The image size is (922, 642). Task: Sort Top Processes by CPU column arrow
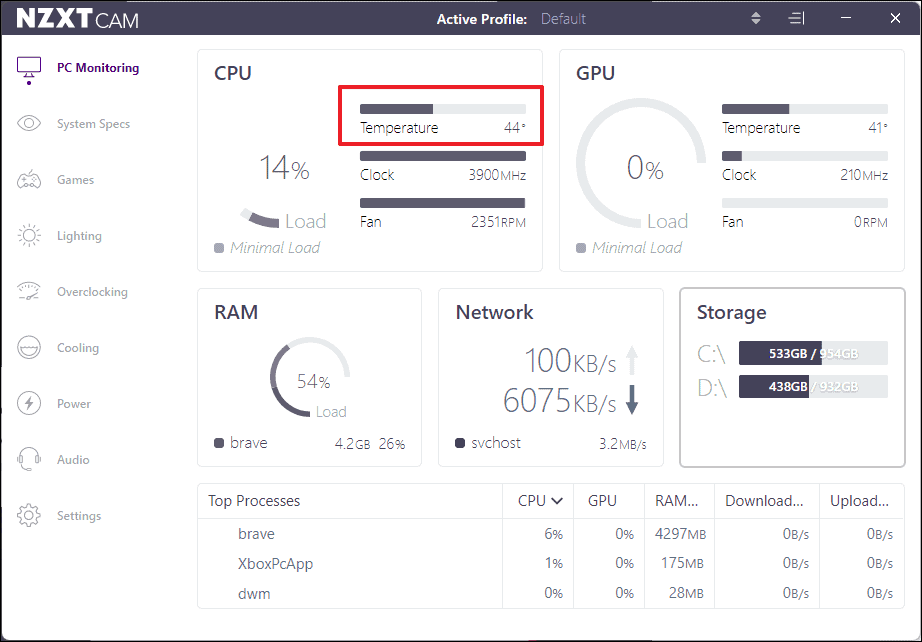(557, 501)
